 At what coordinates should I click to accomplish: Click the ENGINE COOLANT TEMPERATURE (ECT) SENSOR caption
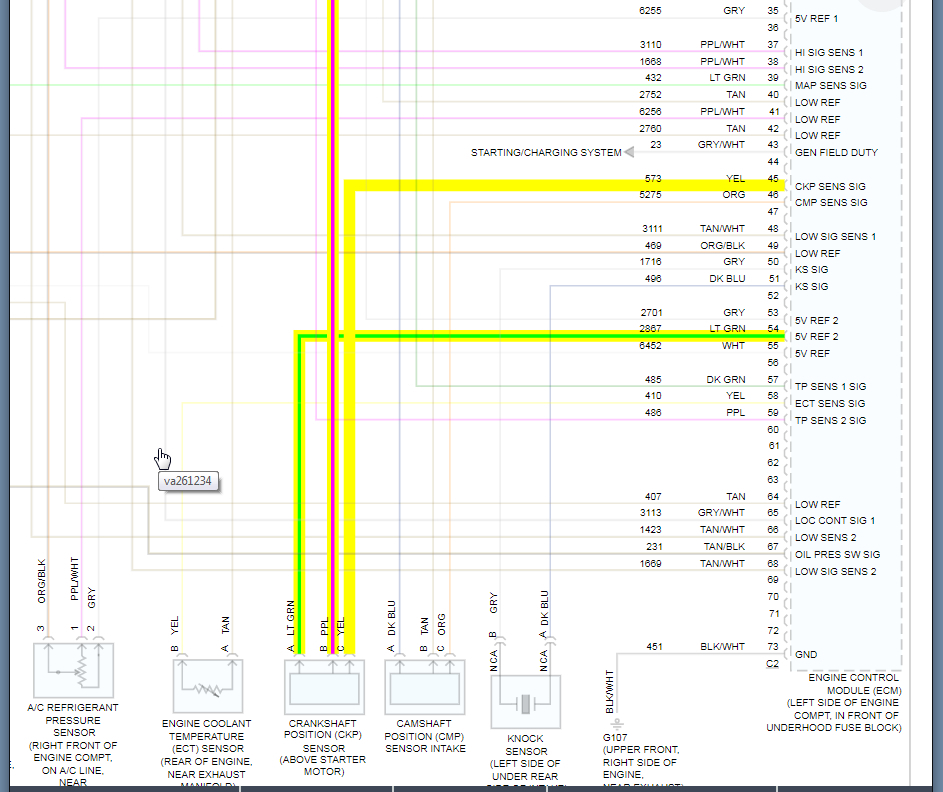point(206,736)
